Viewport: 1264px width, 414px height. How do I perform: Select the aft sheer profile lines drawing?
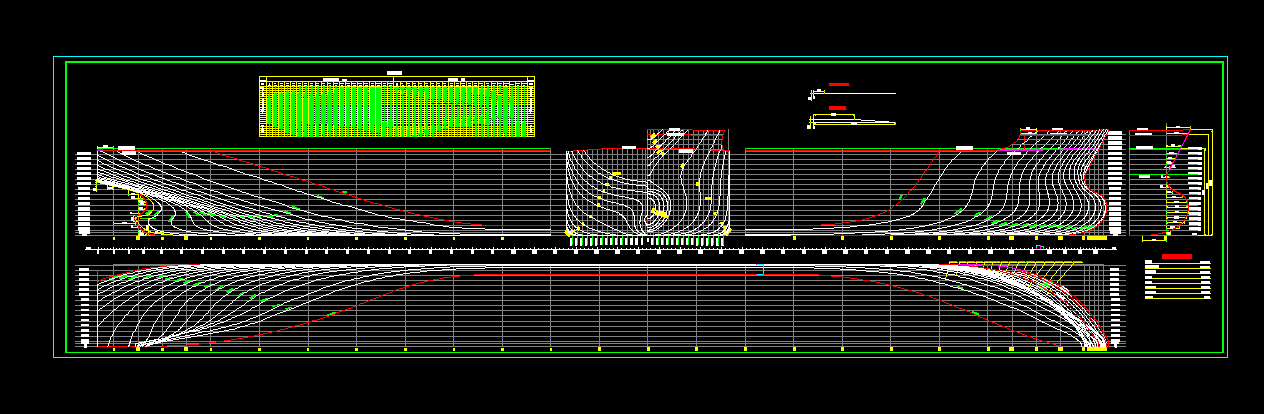pyautogui.click(x=313, y=192)
